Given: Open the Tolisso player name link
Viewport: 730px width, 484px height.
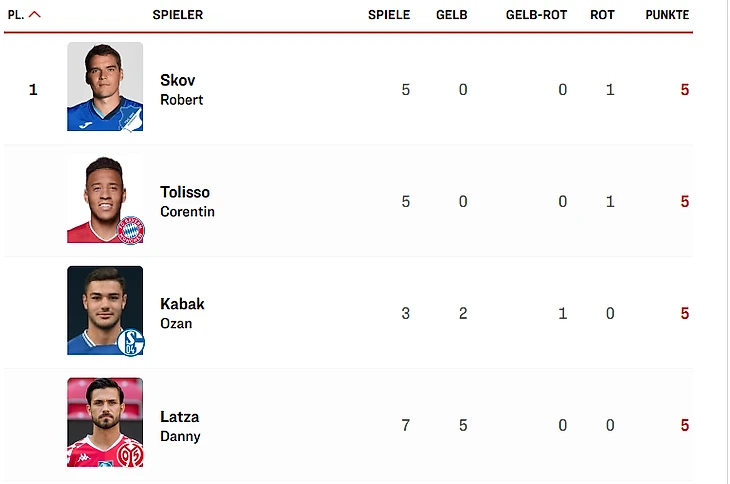Looking at the screenshot, I should coord(185,192).
